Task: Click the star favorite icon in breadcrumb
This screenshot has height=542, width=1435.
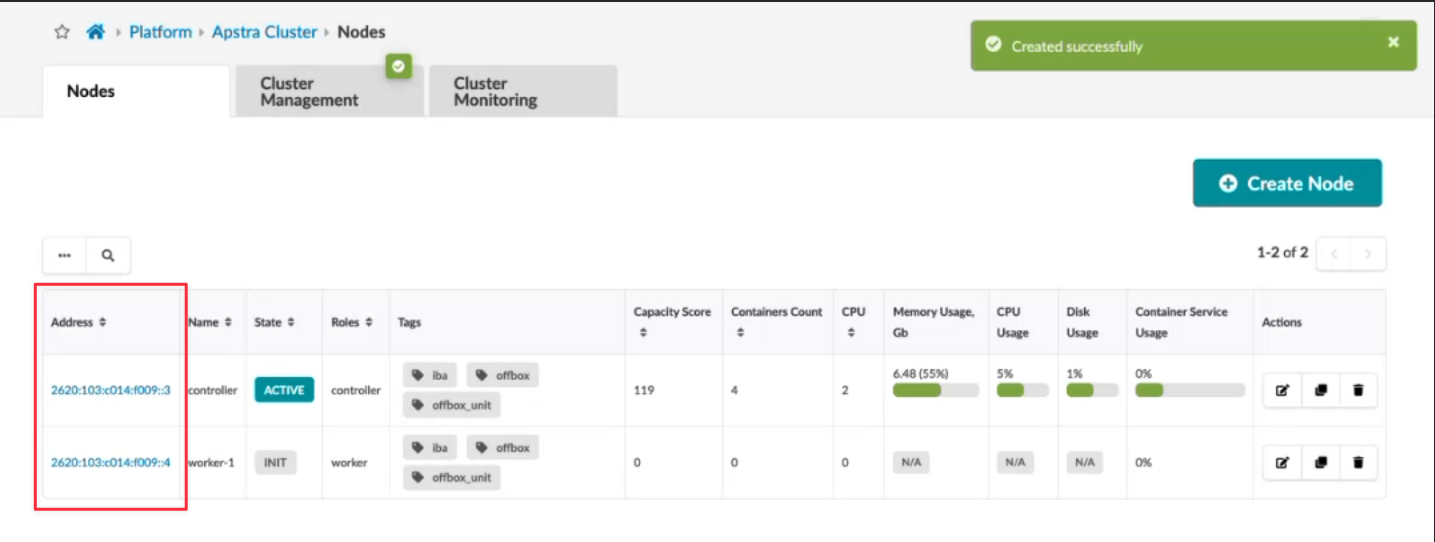Action: point(62,32)
